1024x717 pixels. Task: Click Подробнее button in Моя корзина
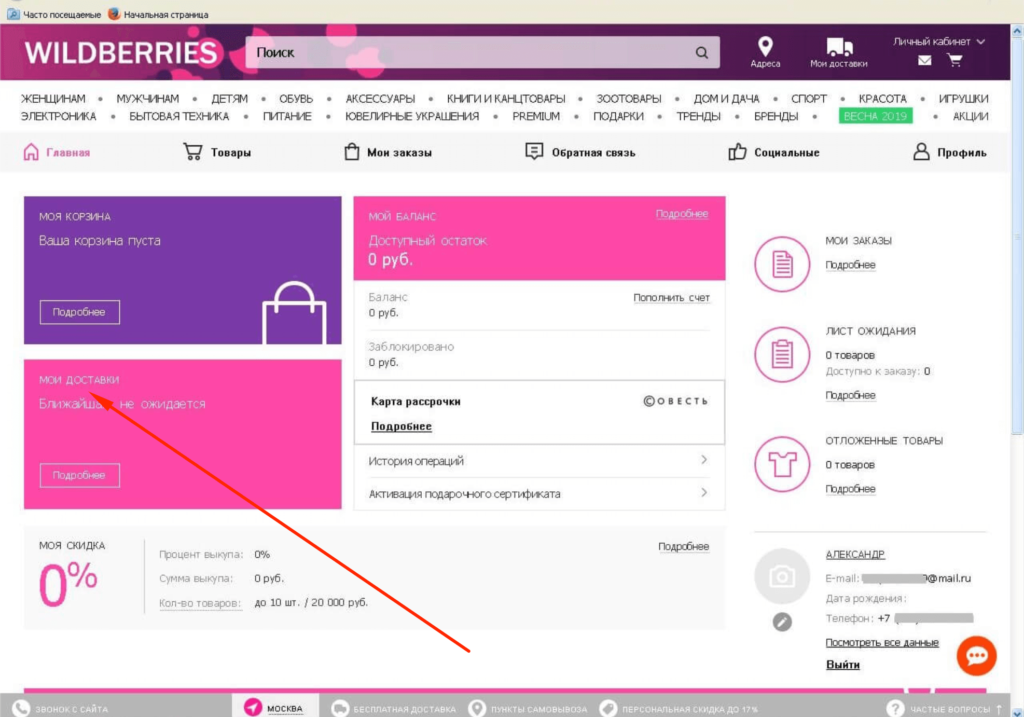point(79,312)
